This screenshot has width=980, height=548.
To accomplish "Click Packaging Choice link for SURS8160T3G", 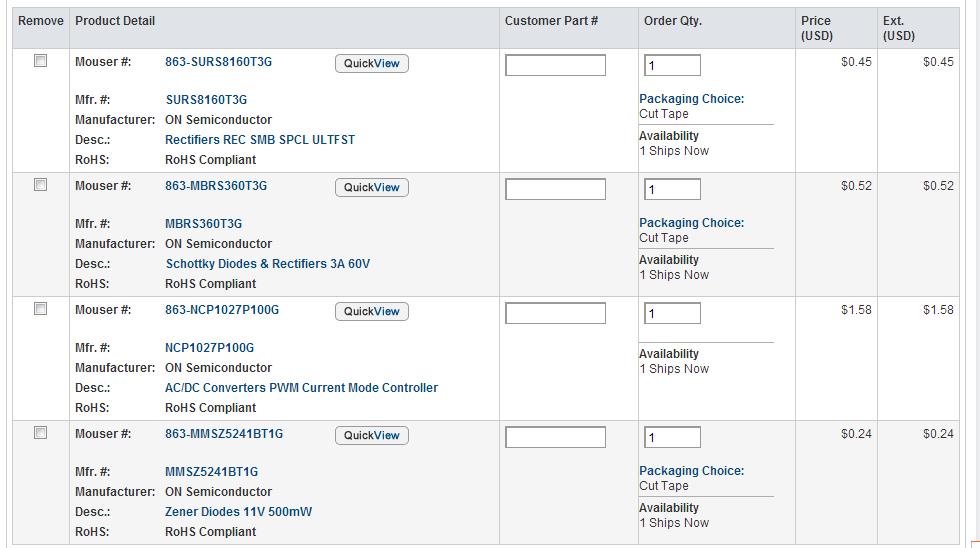I will coord(691,99).
